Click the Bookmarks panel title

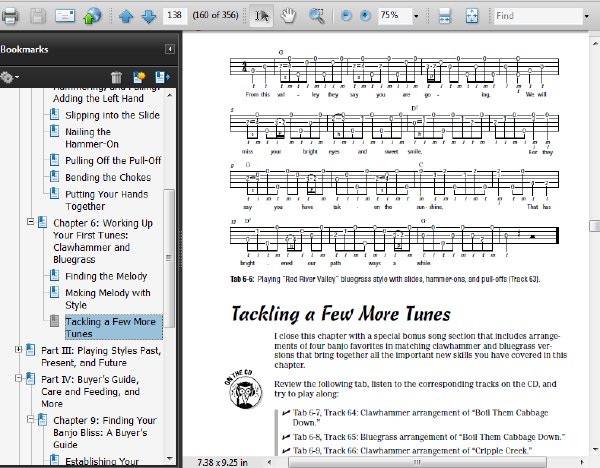pyautogui.click(x=24, y=49)
